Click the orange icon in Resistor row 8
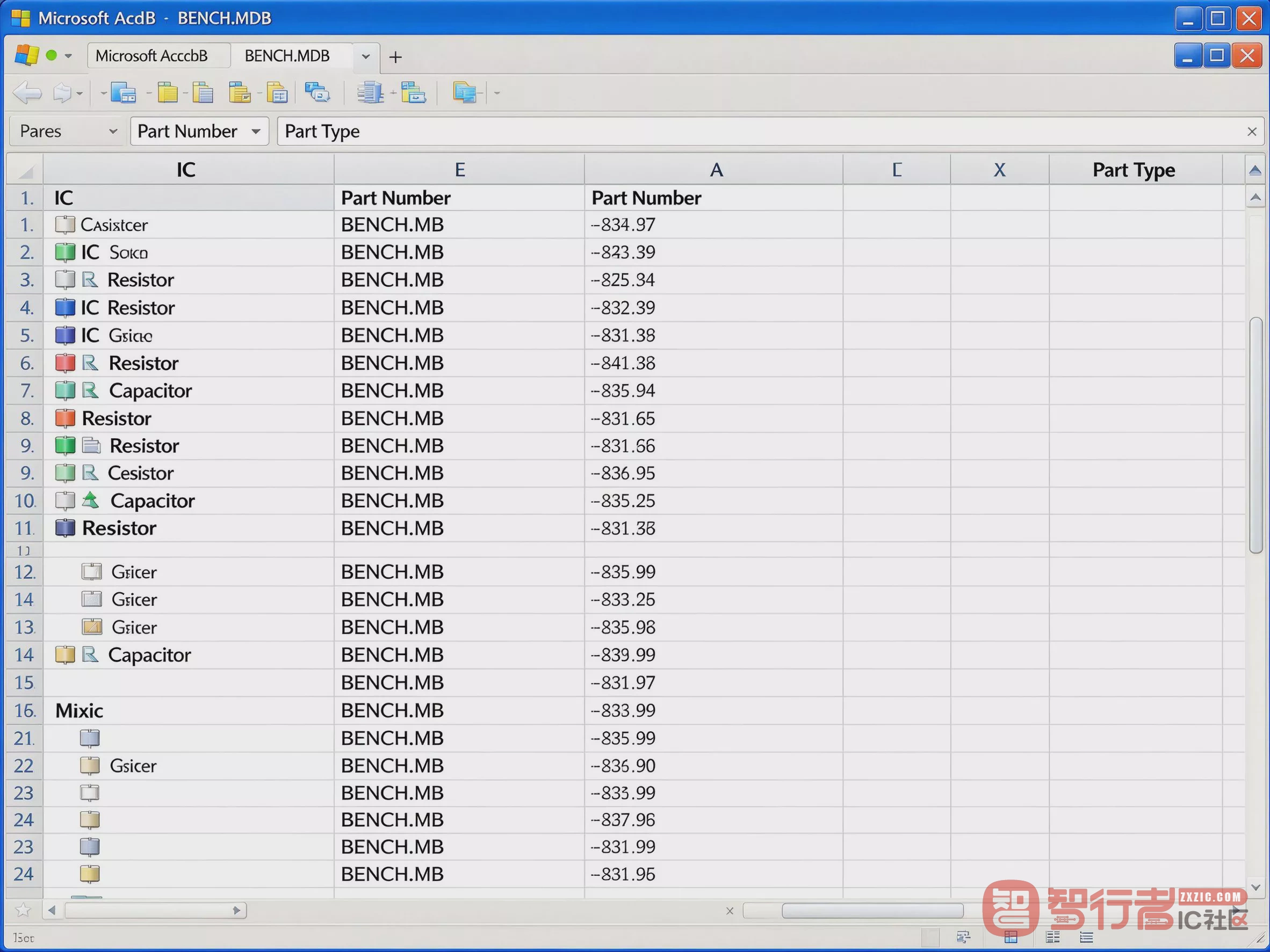This screenshot has height=952, width=1270. [65, 418]
